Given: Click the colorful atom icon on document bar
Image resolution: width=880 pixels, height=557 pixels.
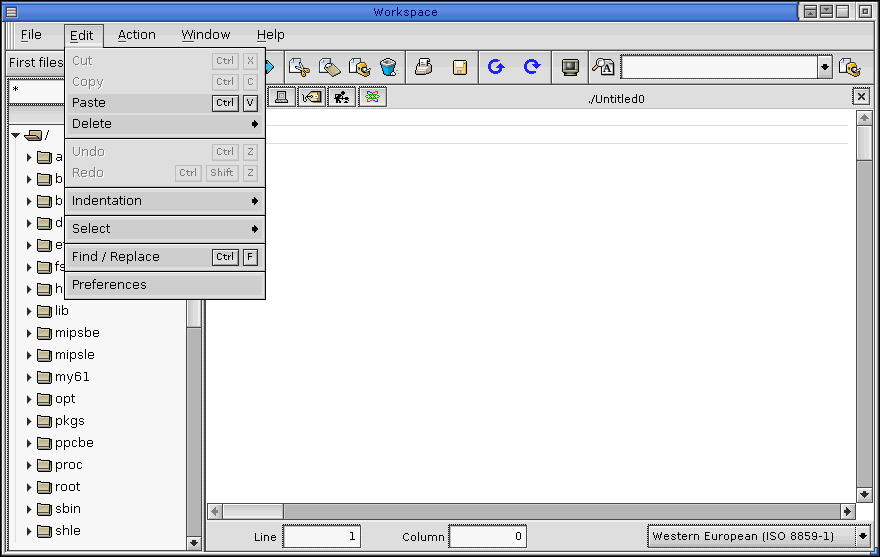Looking at the screenshot, I should (373, 97).
